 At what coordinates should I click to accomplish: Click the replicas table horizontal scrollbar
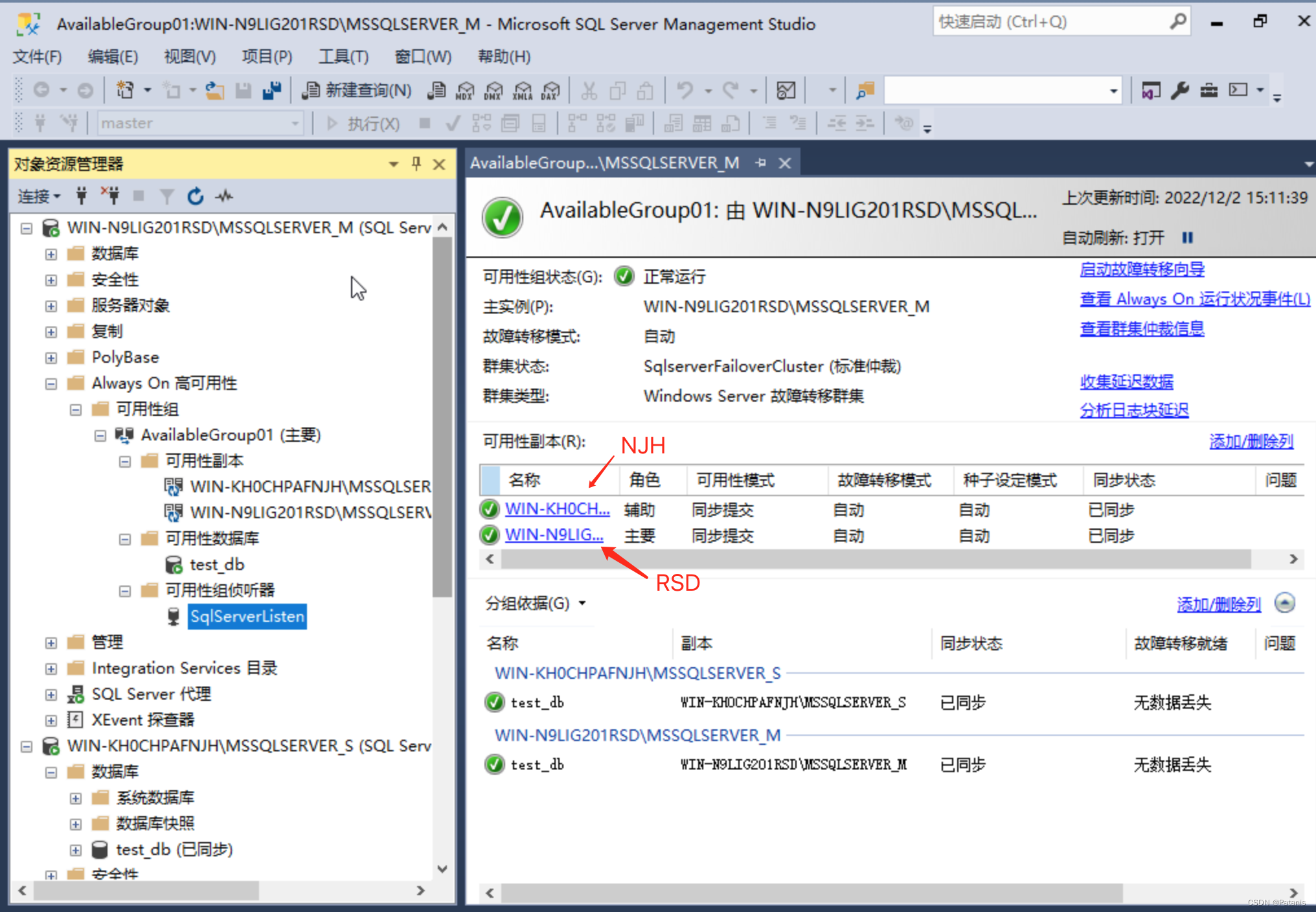[876, 559]
